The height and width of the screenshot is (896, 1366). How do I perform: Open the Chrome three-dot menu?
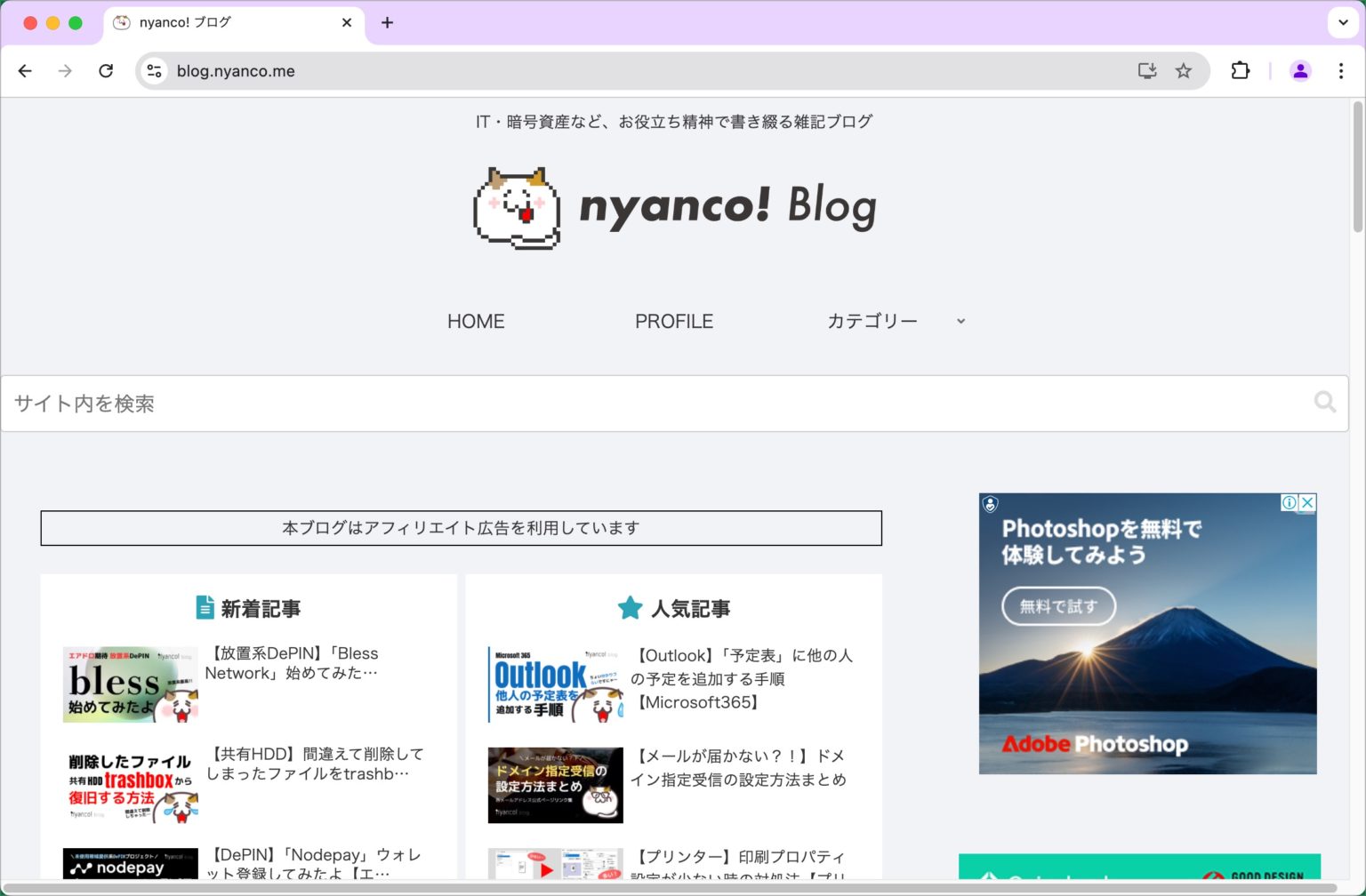pyautogui.click(x=1341, y=70)
